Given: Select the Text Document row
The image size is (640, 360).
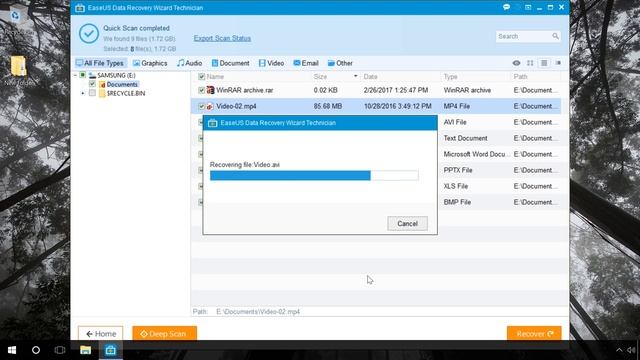Looking at the screenshot, I should tap(499, 138).
